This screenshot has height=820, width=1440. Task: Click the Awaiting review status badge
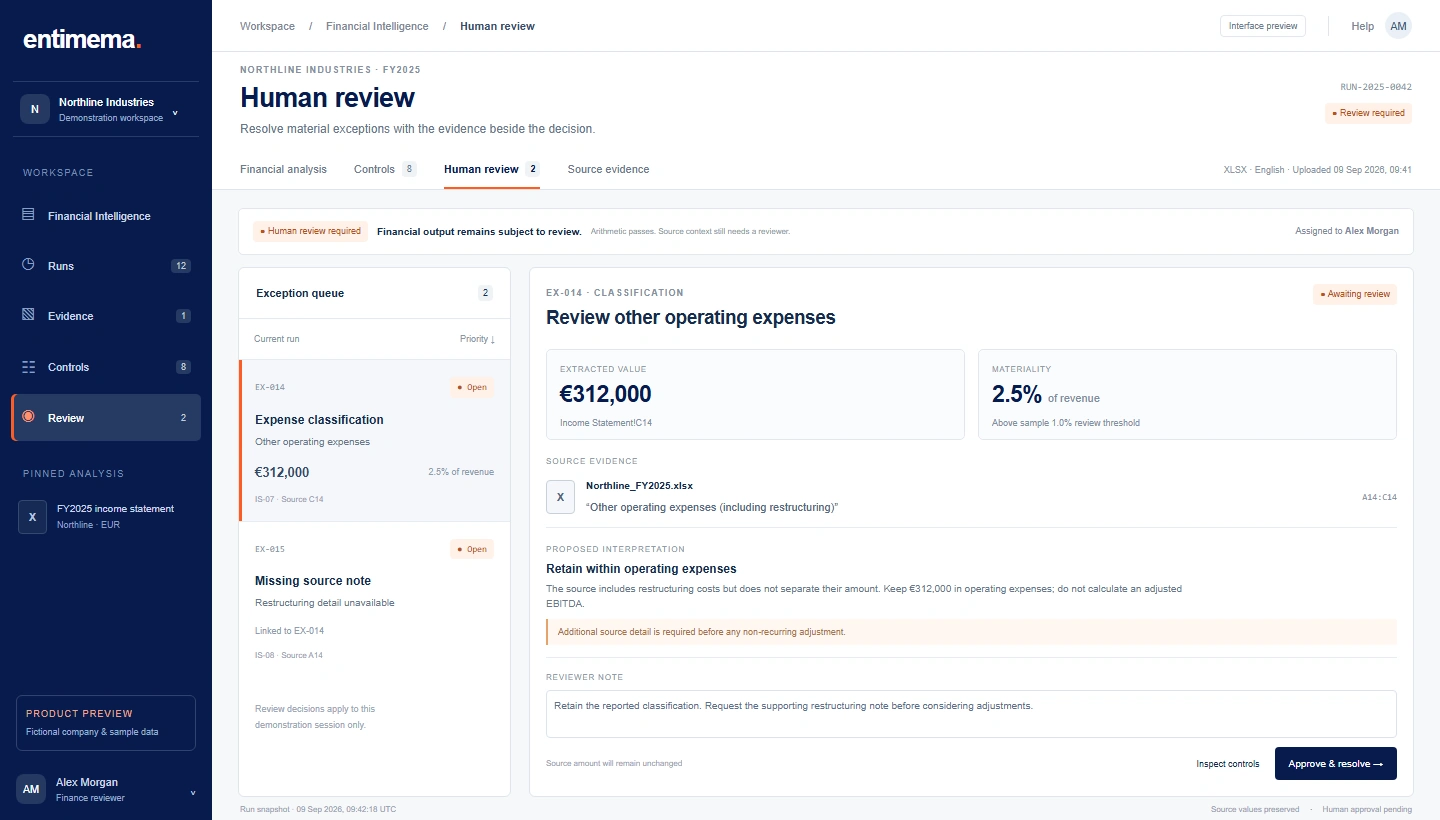[1355, 294]
